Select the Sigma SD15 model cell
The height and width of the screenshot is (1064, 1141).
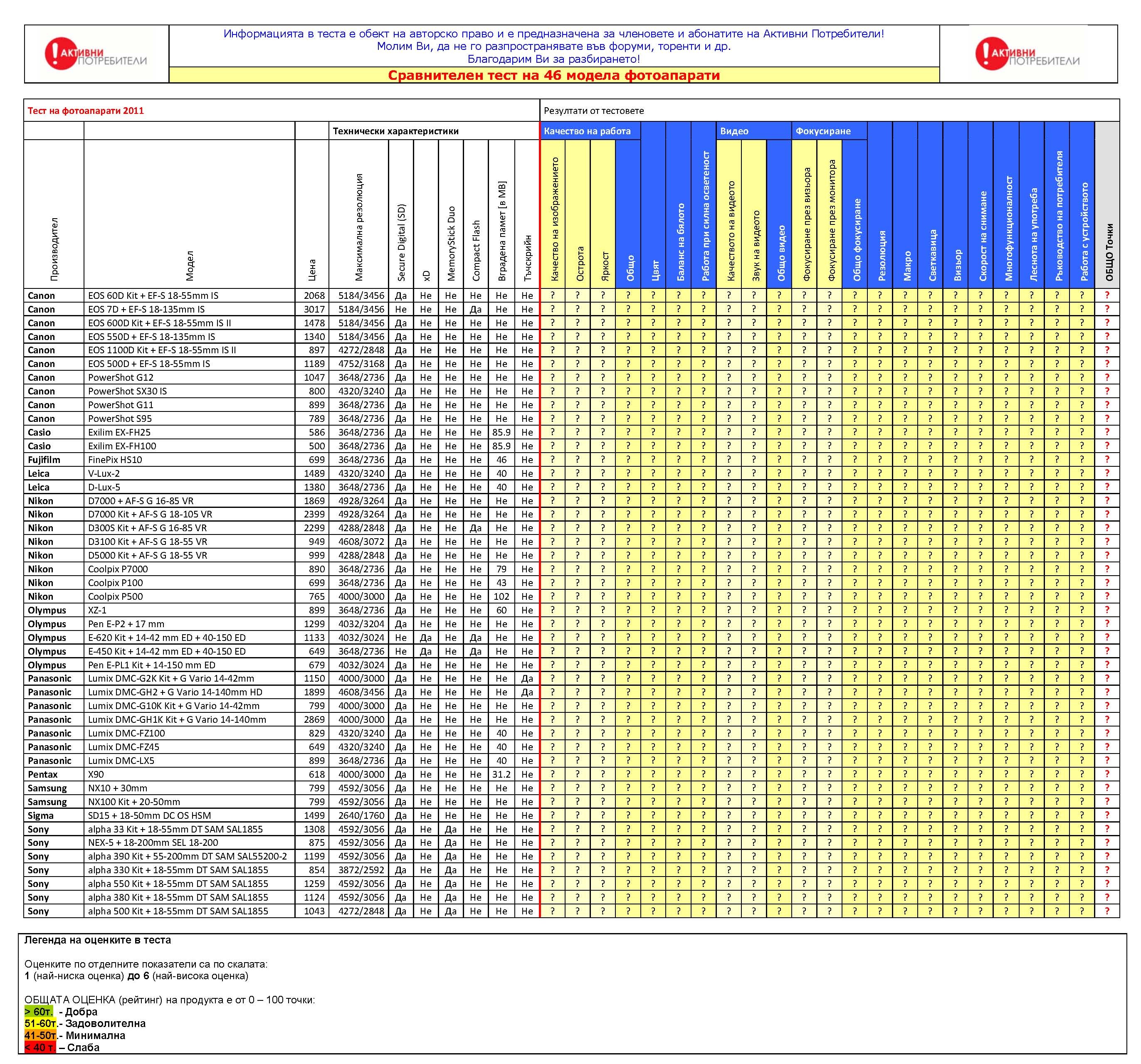coord(149,815)
